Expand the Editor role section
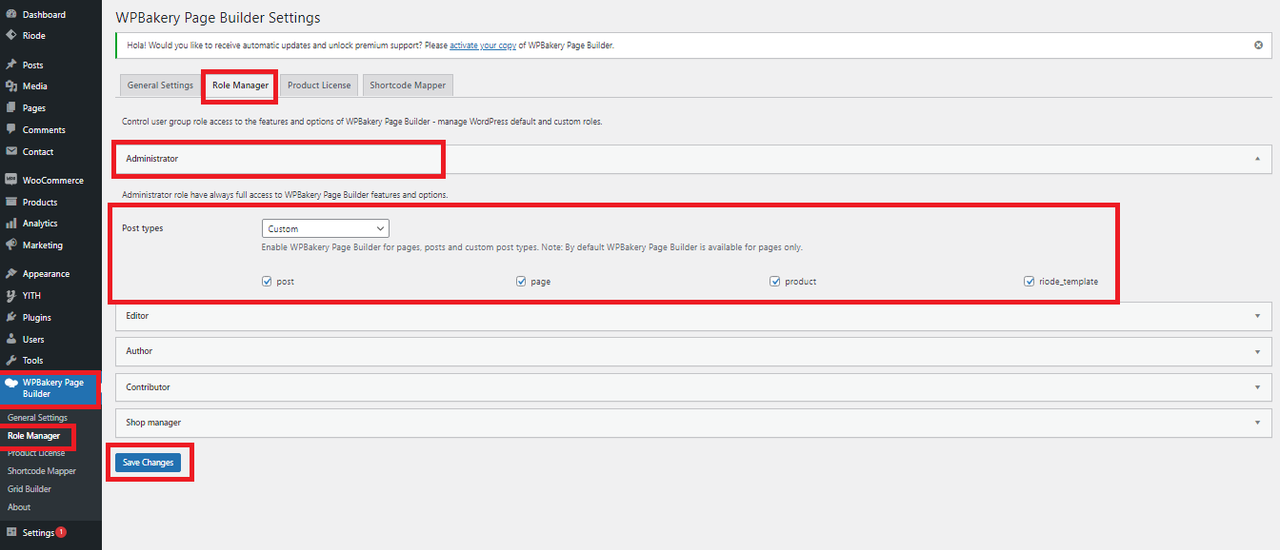 (693, 316)
